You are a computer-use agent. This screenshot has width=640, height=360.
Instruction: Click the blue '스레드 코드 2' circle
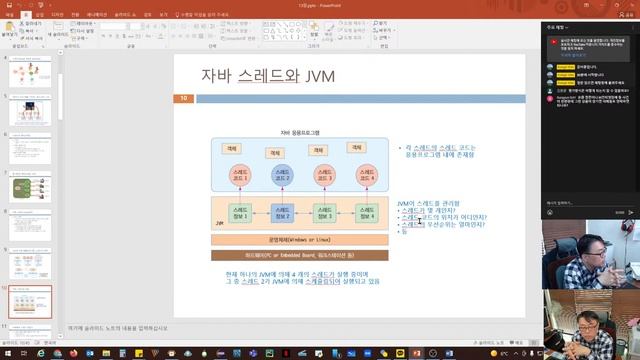282,175
